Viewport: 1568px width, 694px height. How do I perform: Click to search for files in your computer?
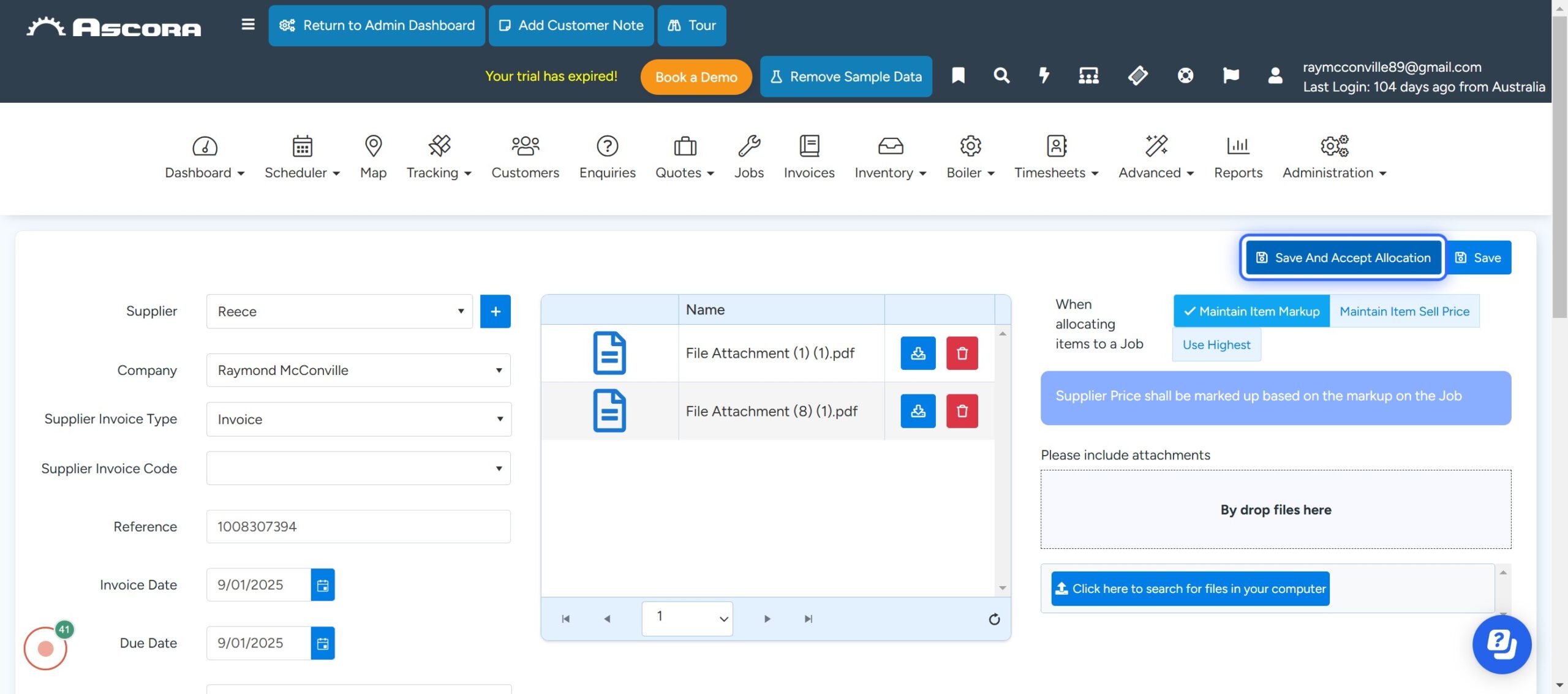point(1190,589)
